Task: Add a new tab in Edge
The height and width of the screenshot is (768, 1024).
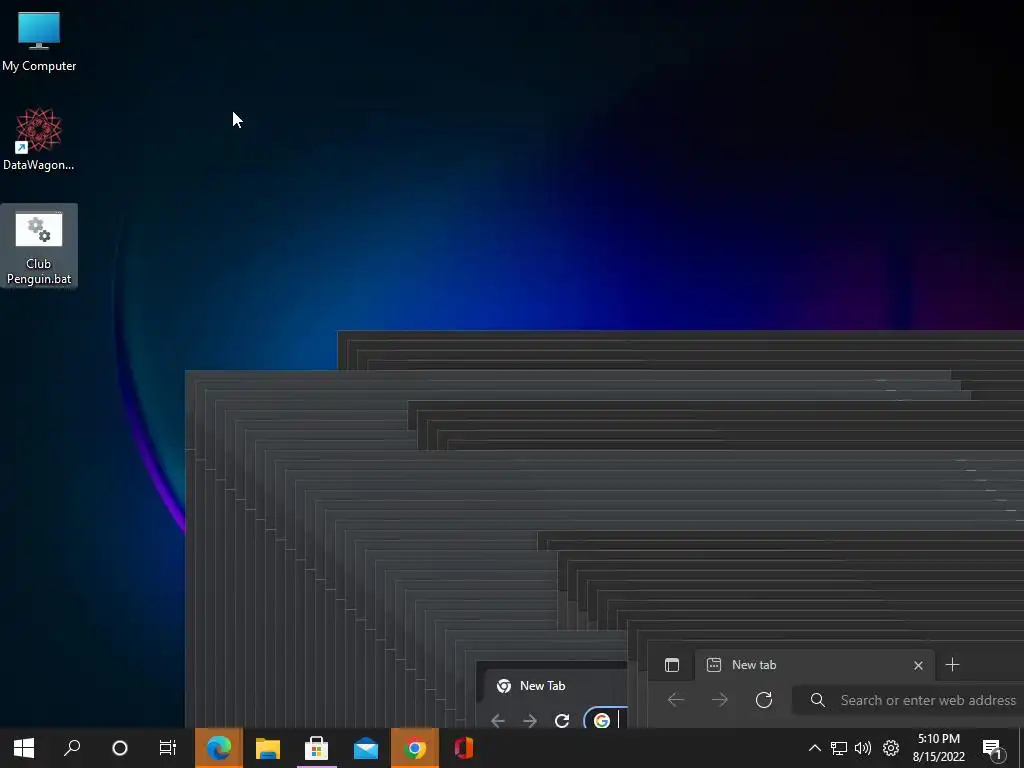Action: (952, 665)
